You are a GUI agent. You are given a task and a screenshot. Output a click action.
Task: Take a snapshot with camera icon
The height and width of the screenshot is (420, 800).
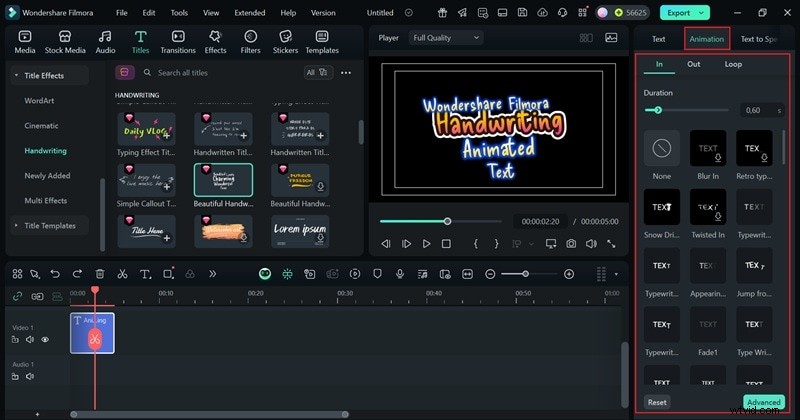click(x=571, y=244)
